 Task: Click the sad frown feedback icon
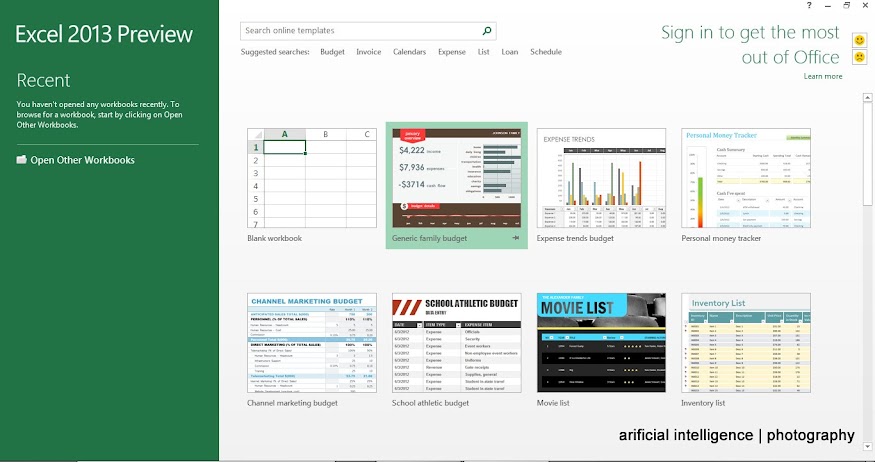pyautogui.click(x=859, y=57)
